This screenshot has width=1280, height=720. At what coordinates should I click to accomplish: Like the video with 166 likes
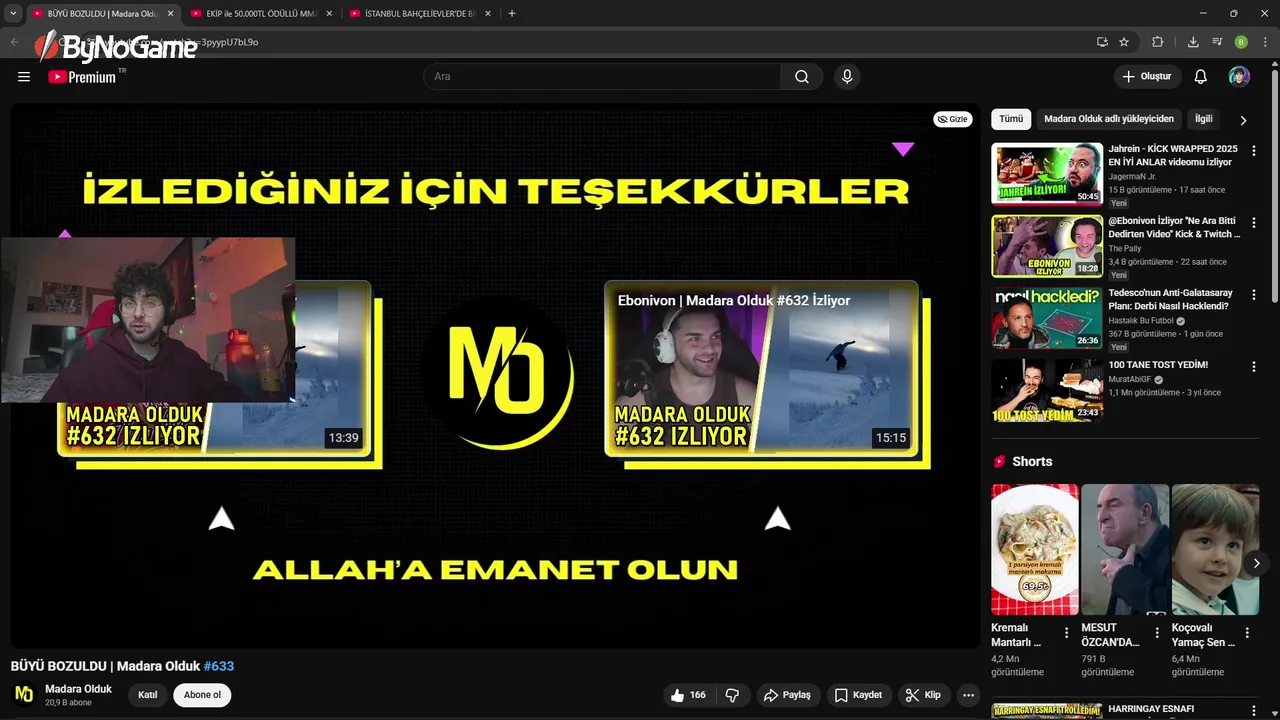click(x=689, y=695)
